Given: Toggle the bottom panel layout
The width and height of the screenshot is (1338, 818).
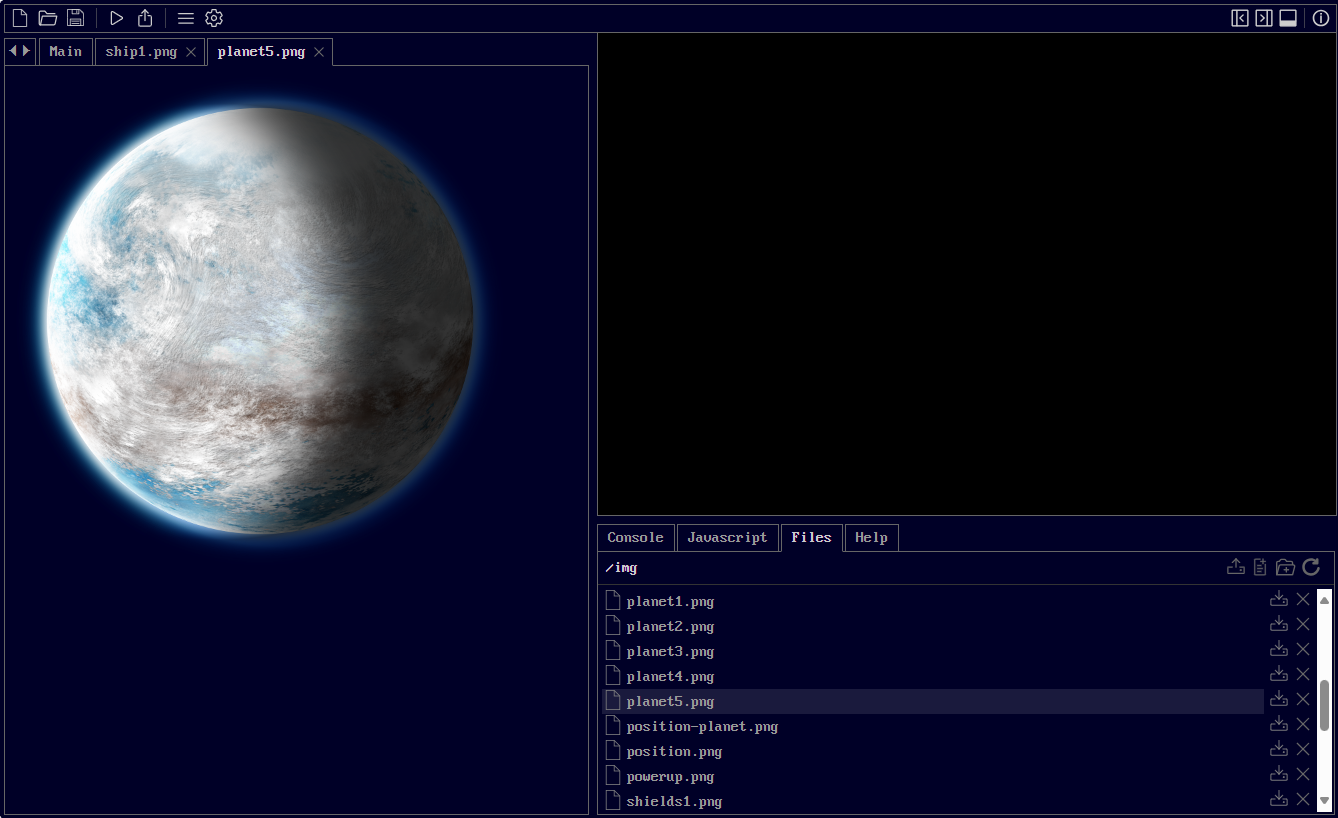Looking at the screenshot, I should click(1288, 18).
